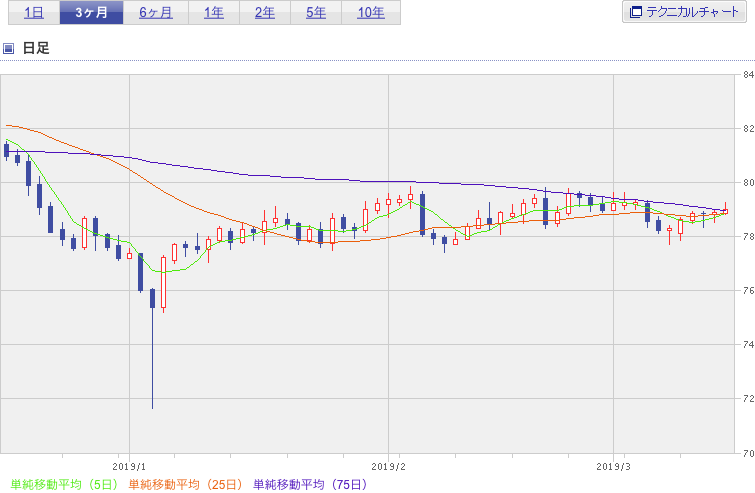755x493 pixels.
Task: Click the 82 price axis label
Action: point(748,129)
